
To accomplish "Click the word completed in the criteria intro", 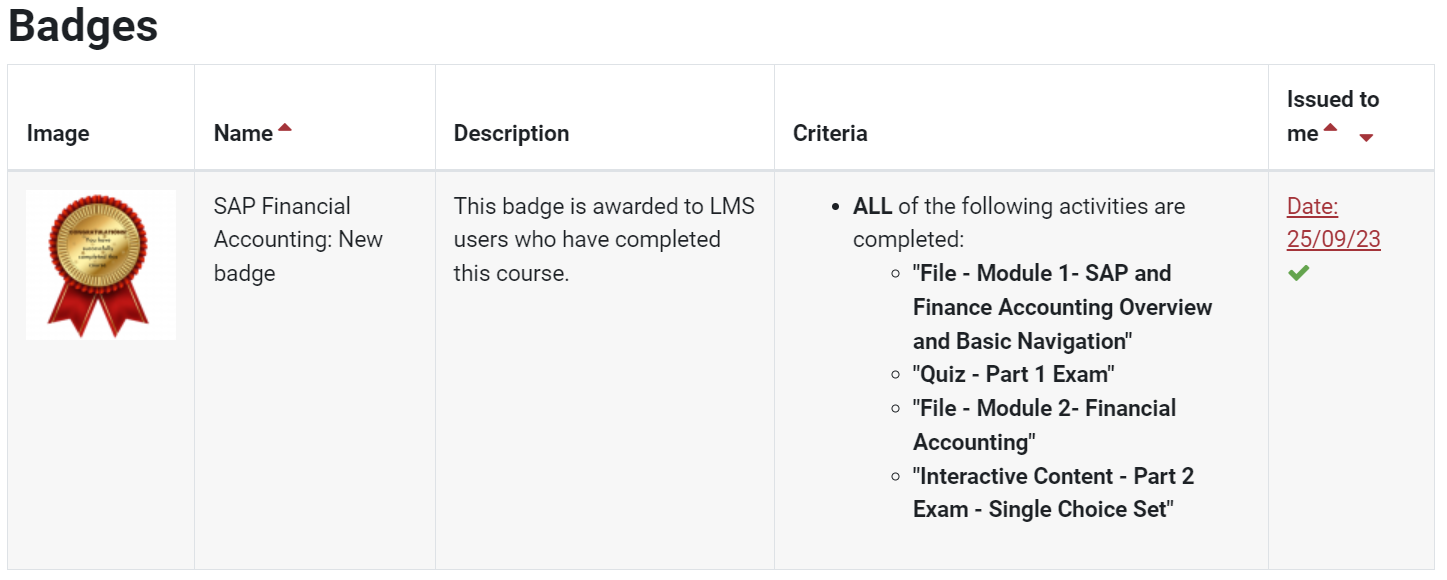I will 905,240.
